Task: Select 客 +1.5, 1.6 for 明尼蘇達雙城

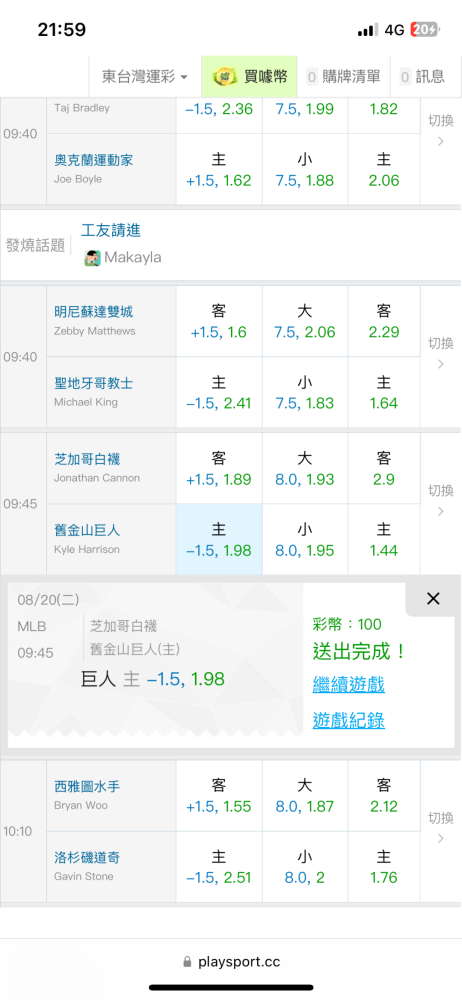Action: pos(219,321)
